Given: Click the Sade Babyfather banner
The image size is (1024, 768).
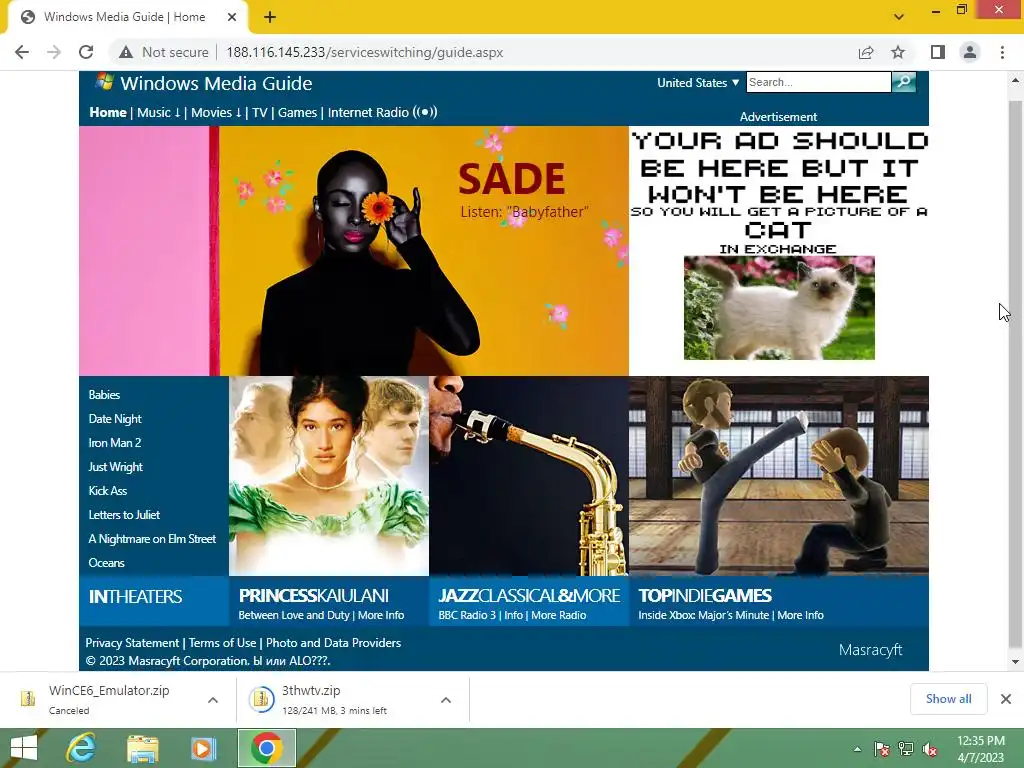Looking at the screenshot, I should pos(353,251).
